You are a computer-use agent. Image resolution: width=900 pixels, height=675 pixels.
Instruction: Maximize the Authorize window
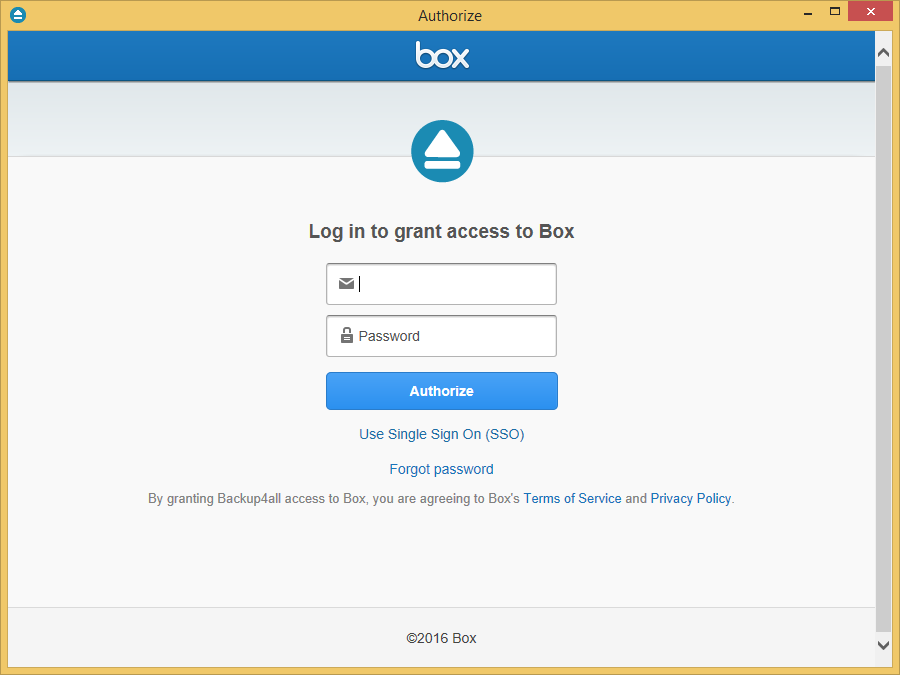[x=835, y=11]
